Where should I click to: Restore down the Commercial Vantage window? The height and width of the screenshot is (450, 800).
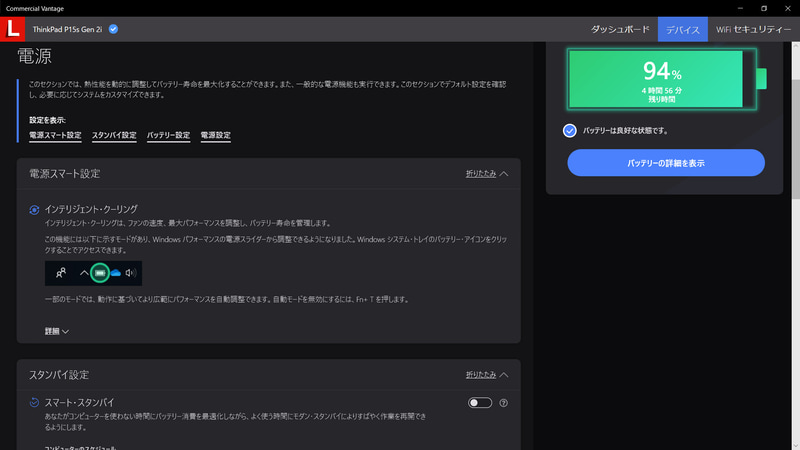coord(764,8)
